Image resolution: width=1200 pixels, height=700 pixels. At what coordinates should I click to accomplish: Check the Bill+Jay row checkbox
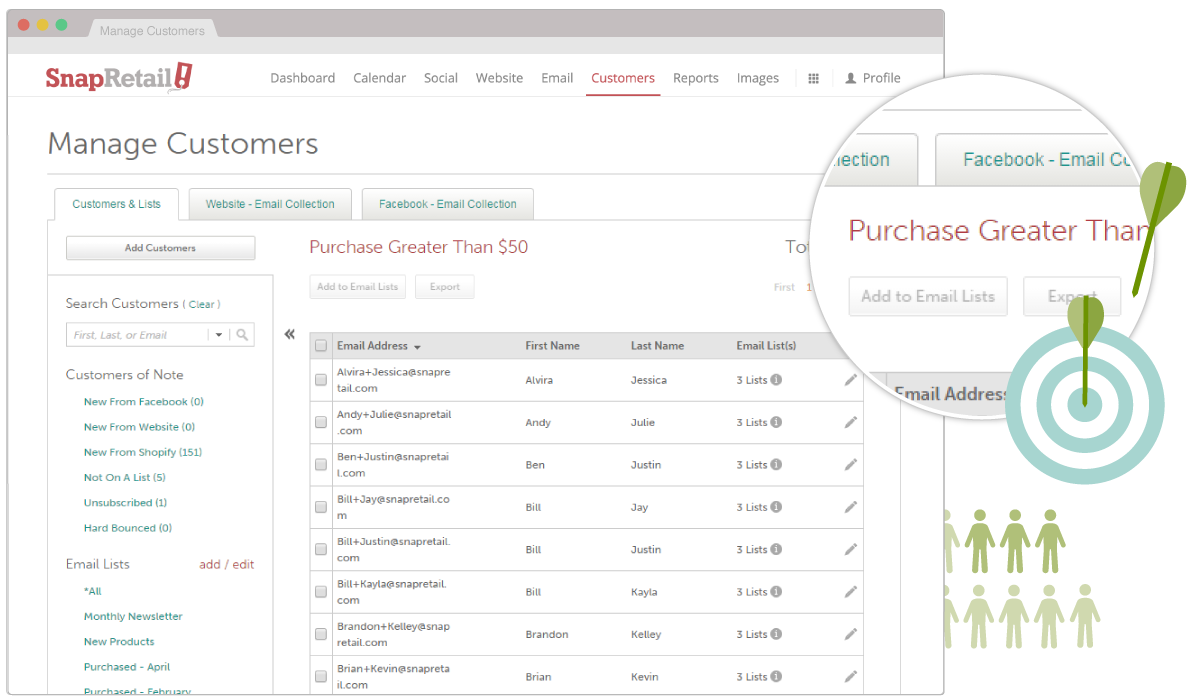(x=321, y=507)
